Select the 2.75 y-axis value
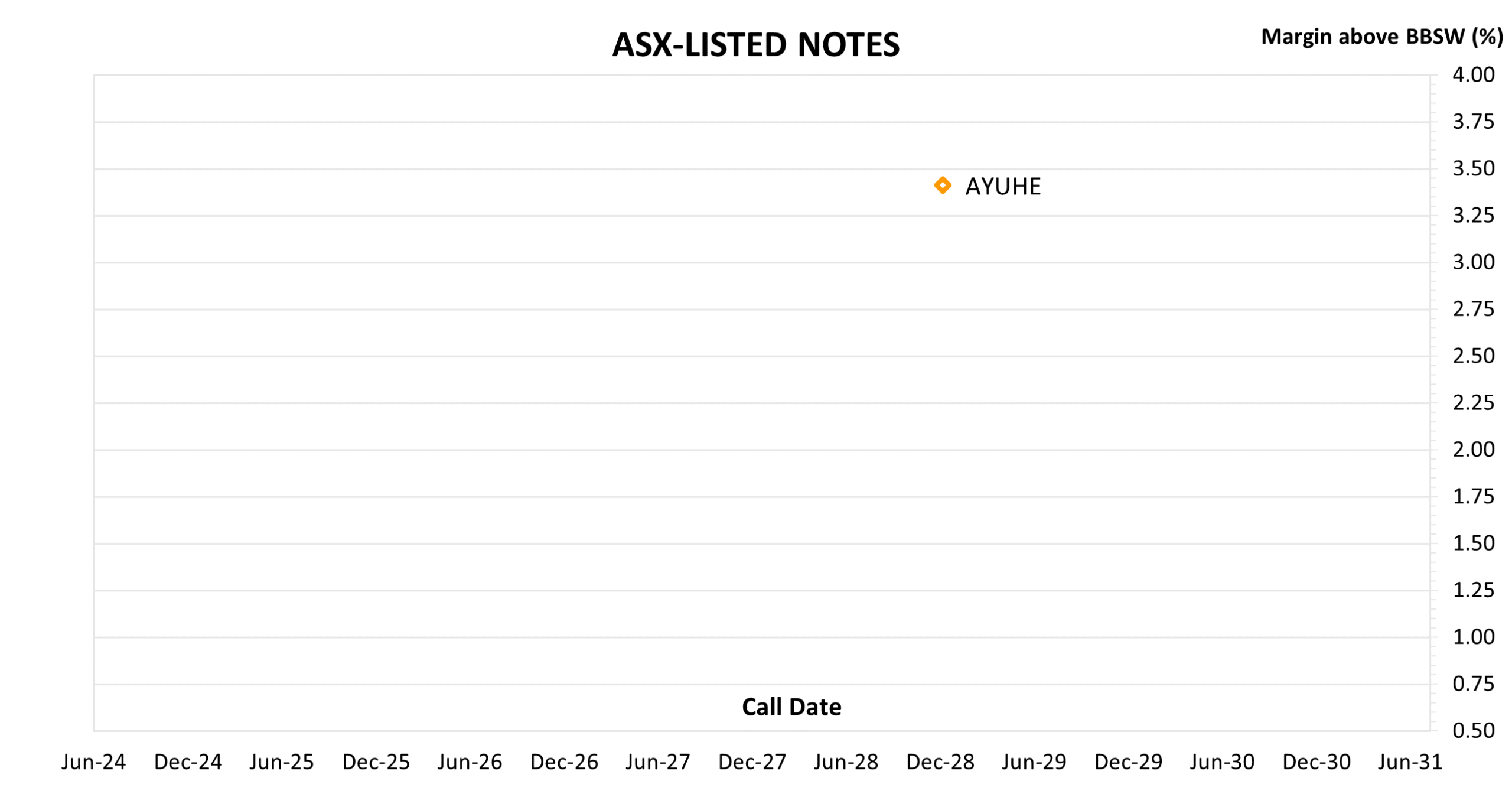 click(x=1473, y=309)
